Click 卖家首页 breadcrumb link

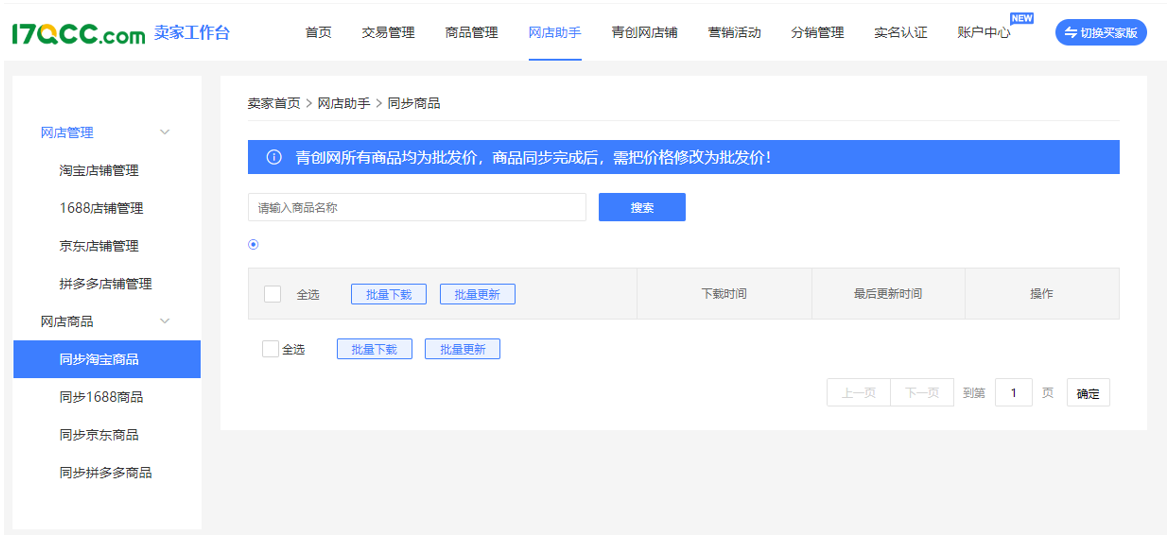(x=274, y=103)
